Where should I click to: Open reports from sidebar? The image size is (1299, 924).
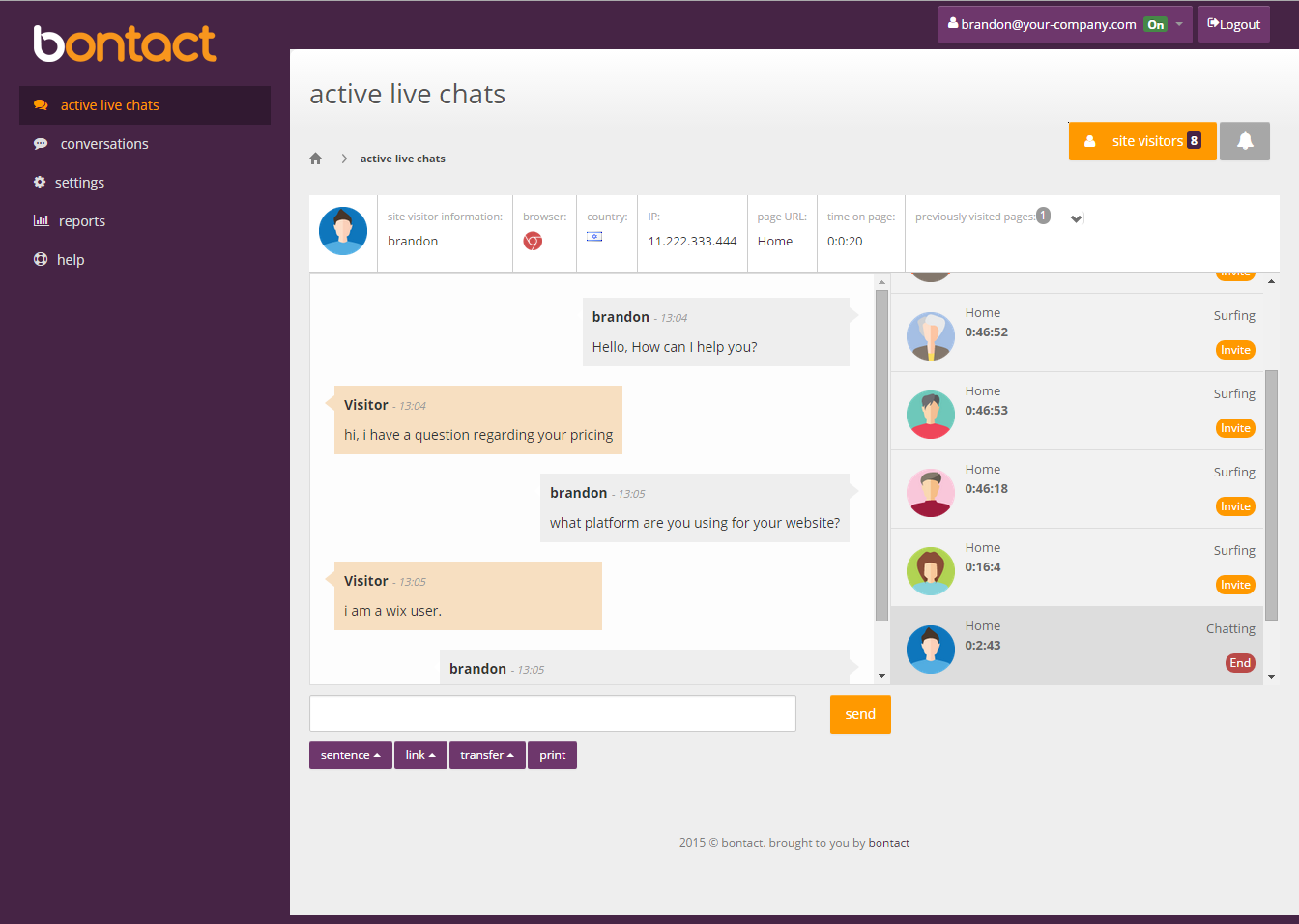(82, 221)
